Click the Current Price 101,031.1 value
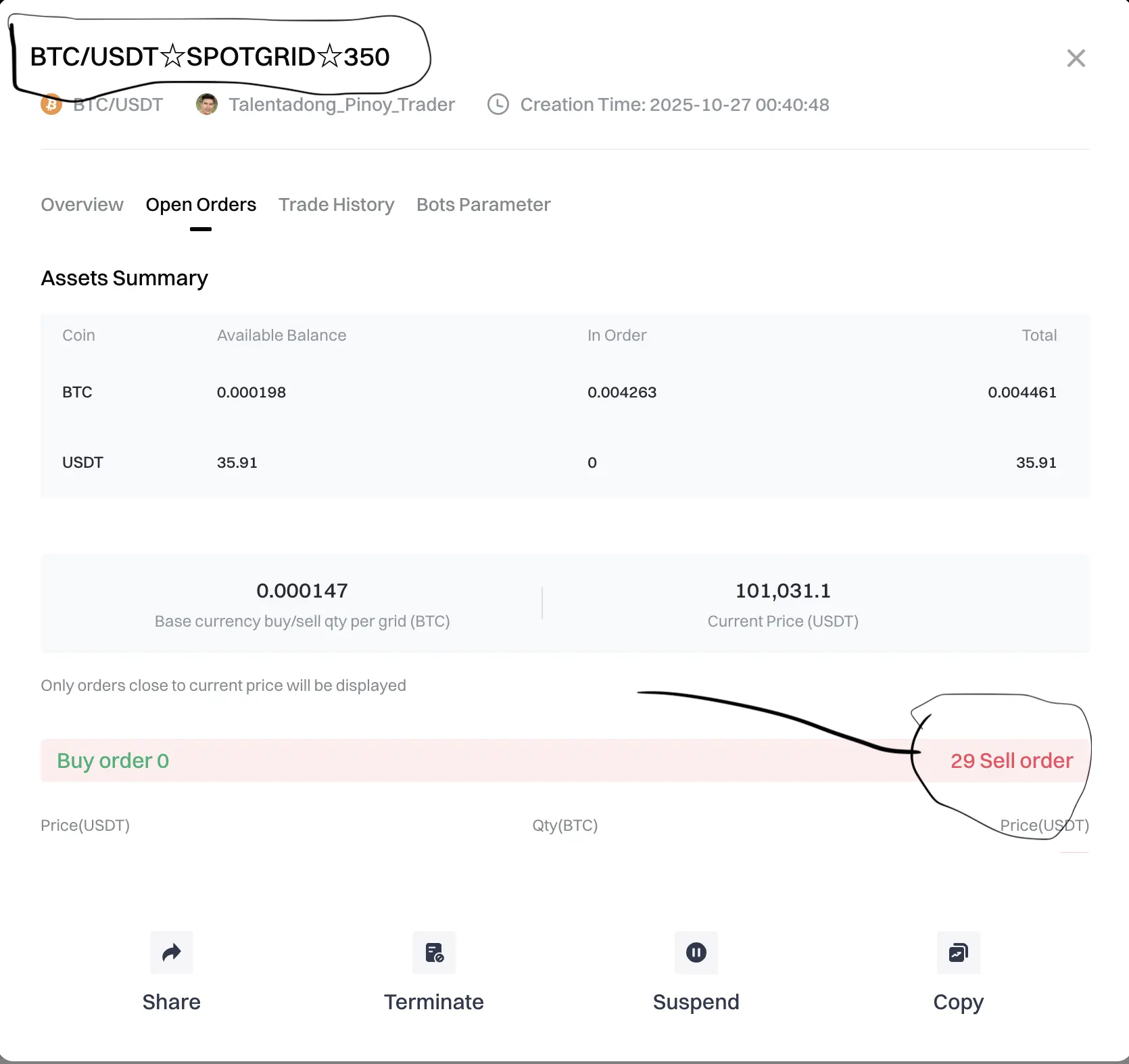1129x1064 pixels. [x=783, y=591]
